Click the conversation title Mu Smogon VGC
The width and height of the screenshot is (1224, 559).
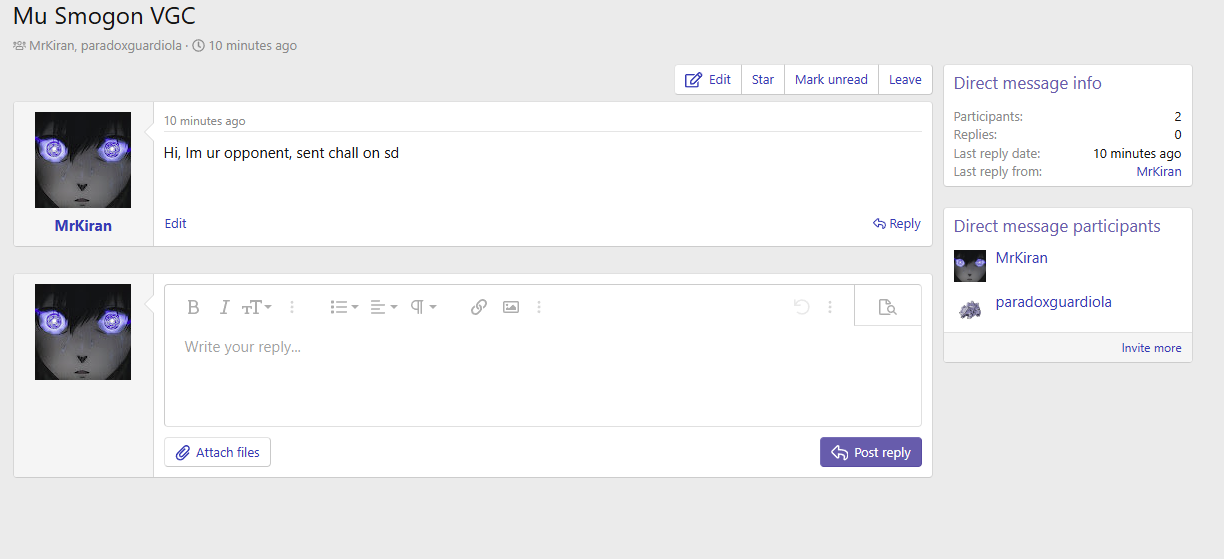[105, 16]
